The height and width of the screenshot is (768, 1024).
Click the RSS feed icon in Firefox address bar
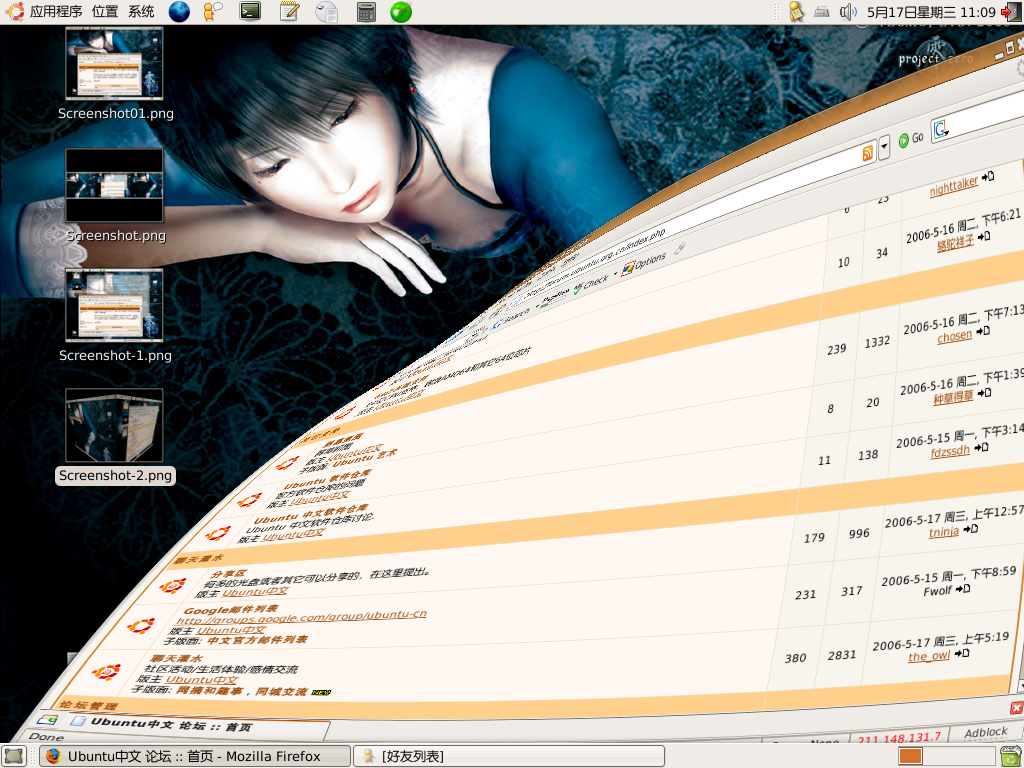[867, 154]
